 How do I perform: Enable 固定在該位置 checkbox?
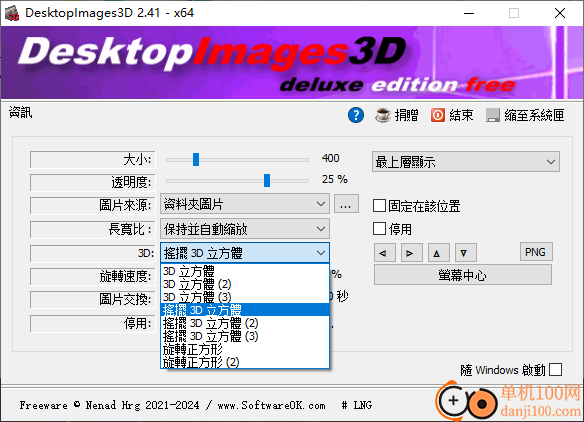click(x=379, y=206)
